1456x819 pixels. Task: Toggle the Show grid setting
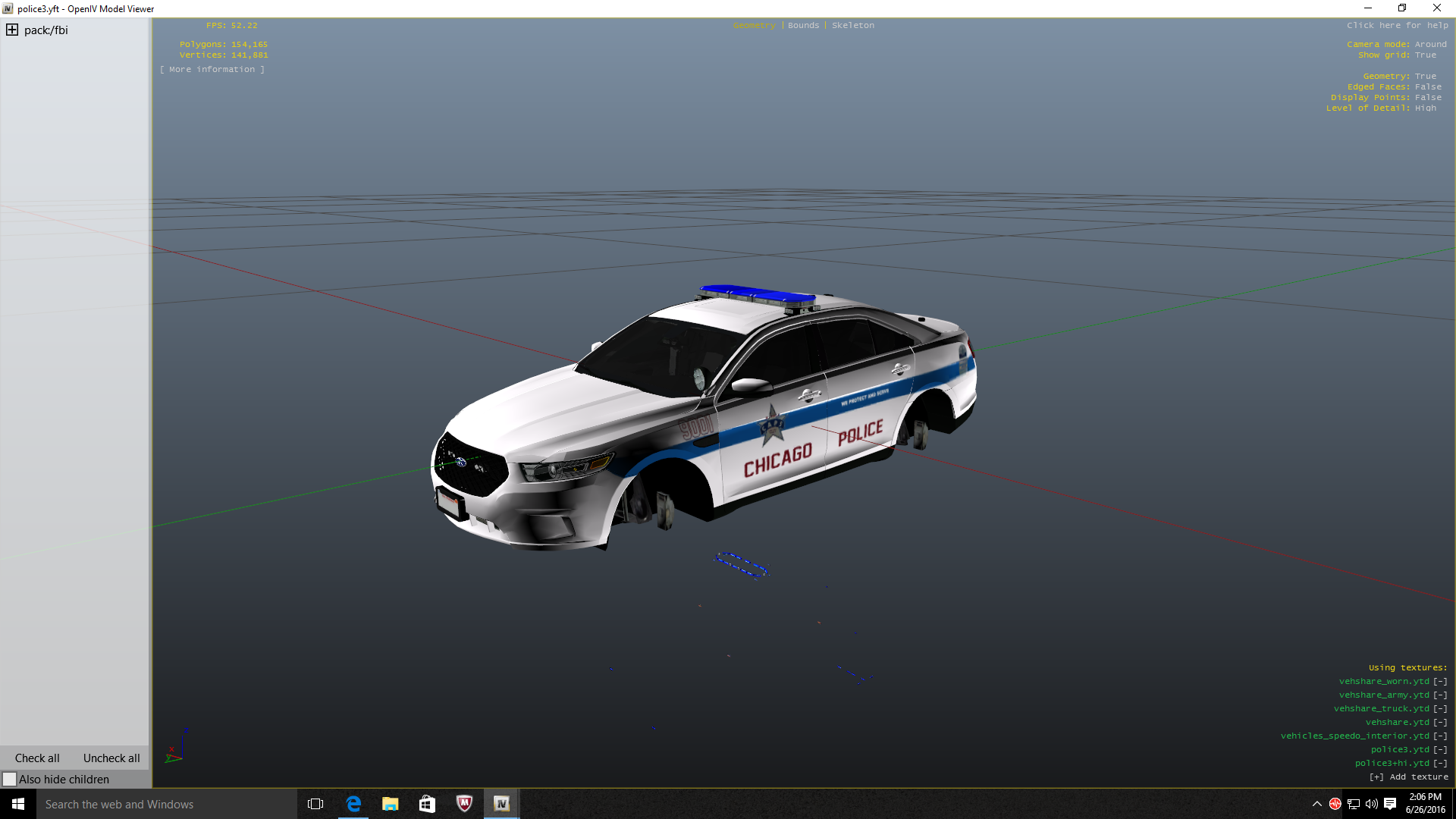click(1425, 55)
